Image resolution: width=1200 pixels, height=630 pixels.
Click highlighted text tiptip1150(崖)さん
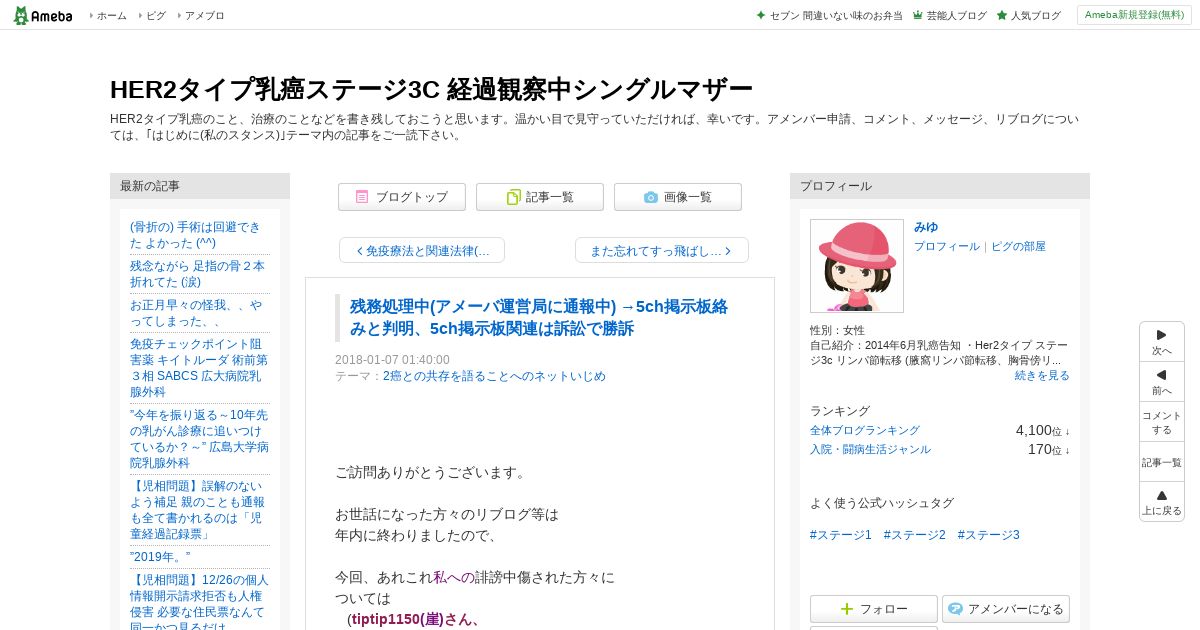click(x=416, y=619)
